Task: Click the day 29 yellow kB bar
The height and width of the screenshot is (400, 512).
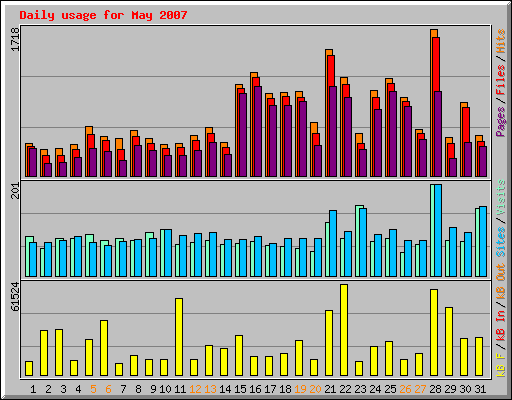Action: [x=449, y=342]
